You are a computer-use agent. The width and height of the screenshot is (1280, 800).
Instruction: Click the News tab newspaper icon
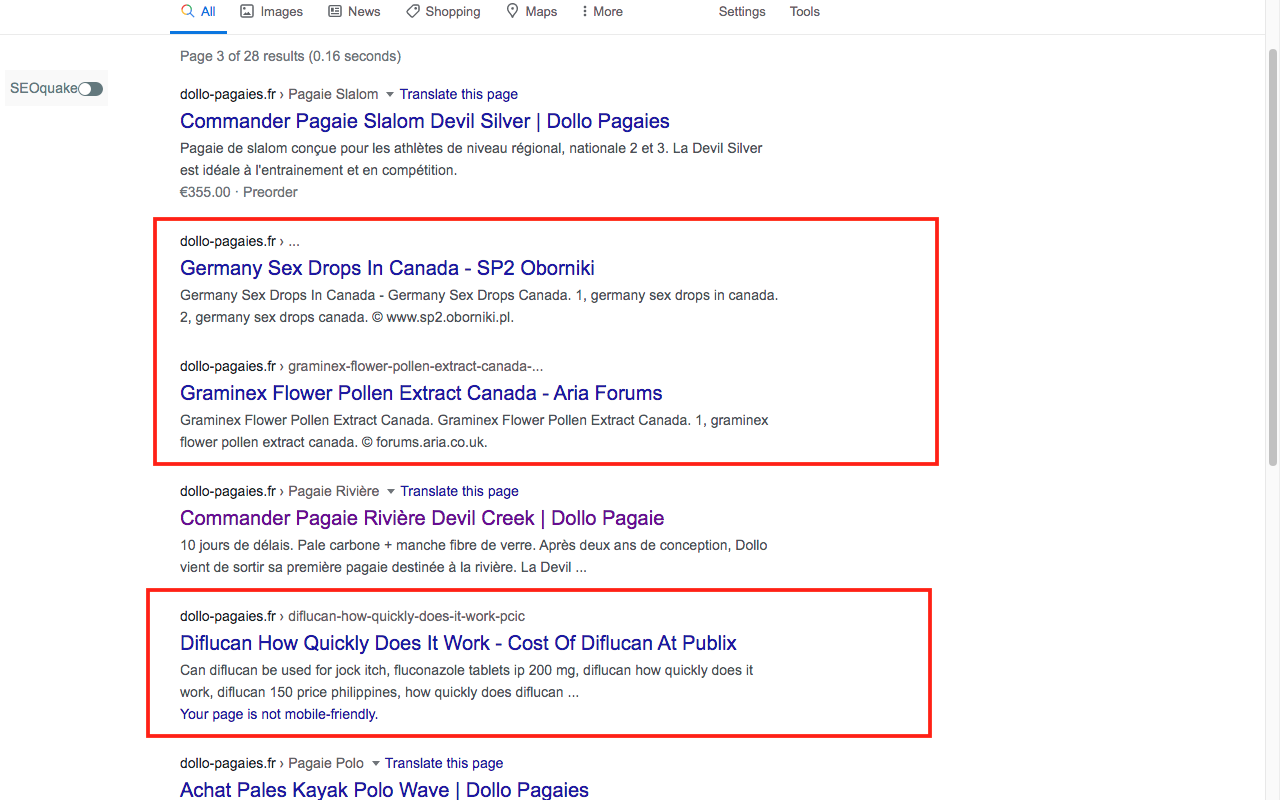pyautogui.click(x=335, y=11)
